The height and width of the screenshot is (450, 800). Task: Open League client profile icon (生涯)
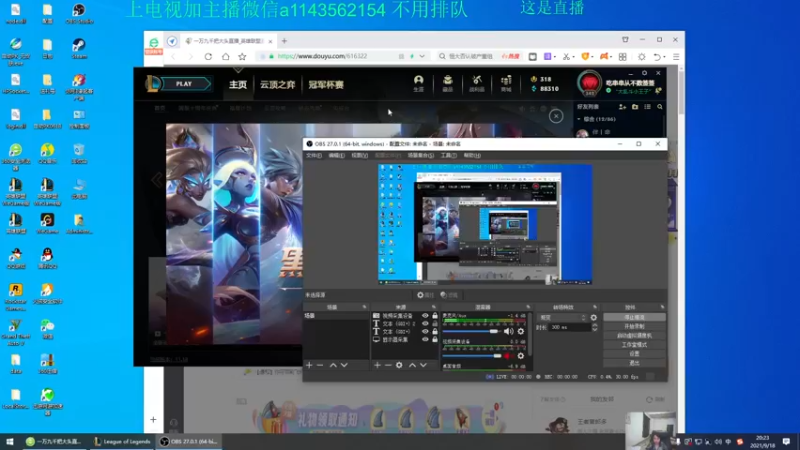418,83
